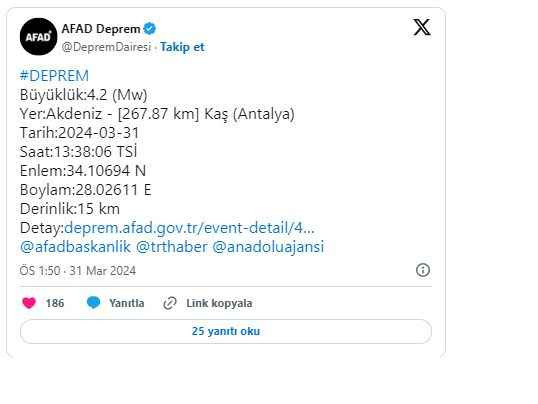The width and height of the screenshot is (538, 404).
Task: Open the @afadbaskanlik mention
Action: click(x=75, y=247)
